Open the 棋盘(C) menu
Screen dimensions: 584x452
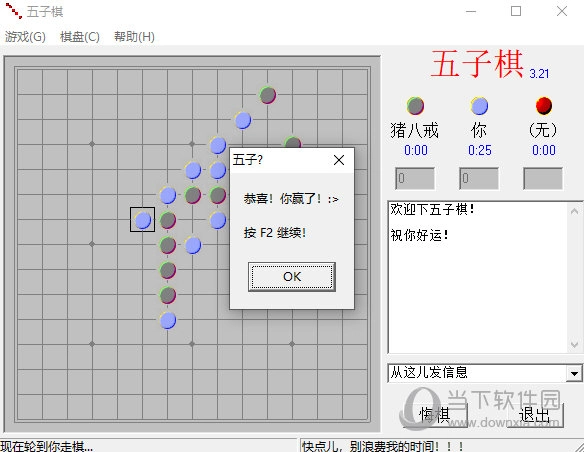80,36
